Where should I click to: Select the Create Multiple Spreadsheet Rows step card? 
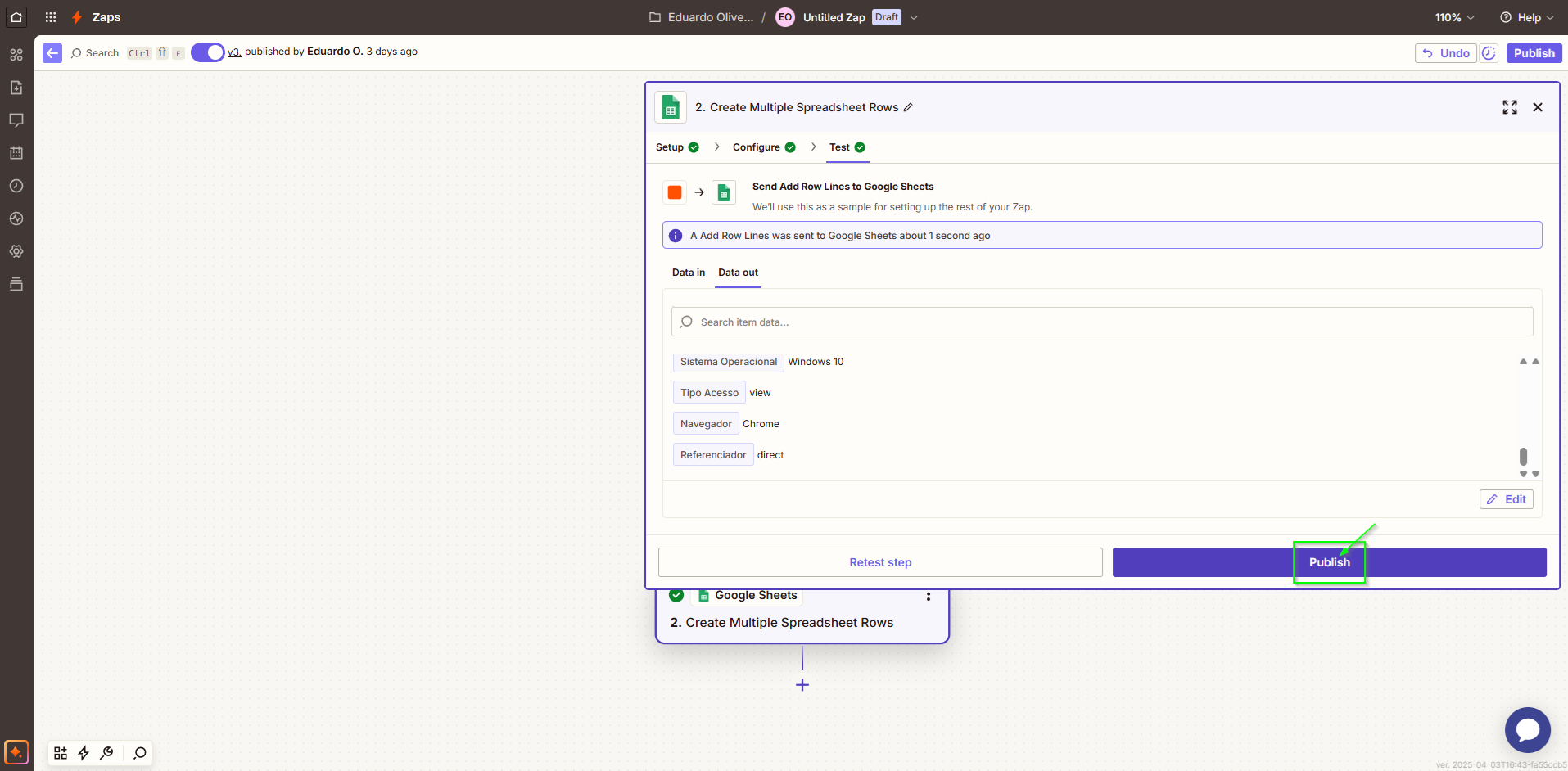point(802,615)
